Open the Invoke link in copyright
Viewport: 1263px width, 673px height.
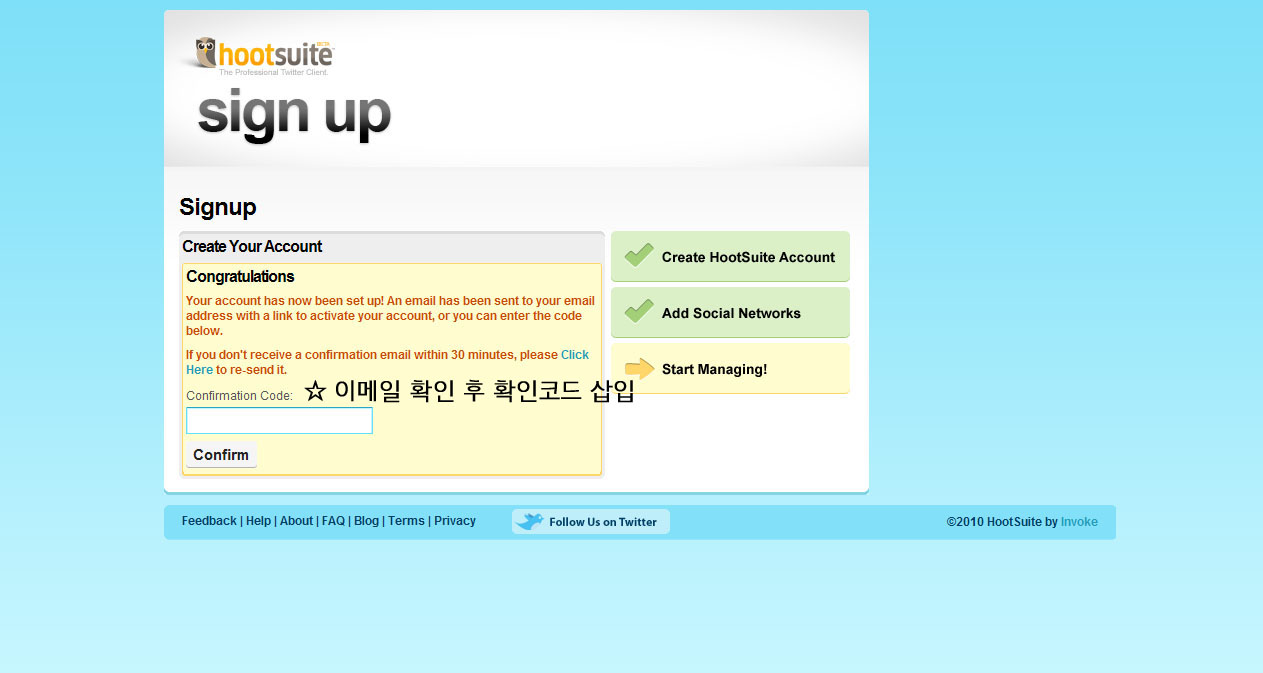[x=1079, y=522]
